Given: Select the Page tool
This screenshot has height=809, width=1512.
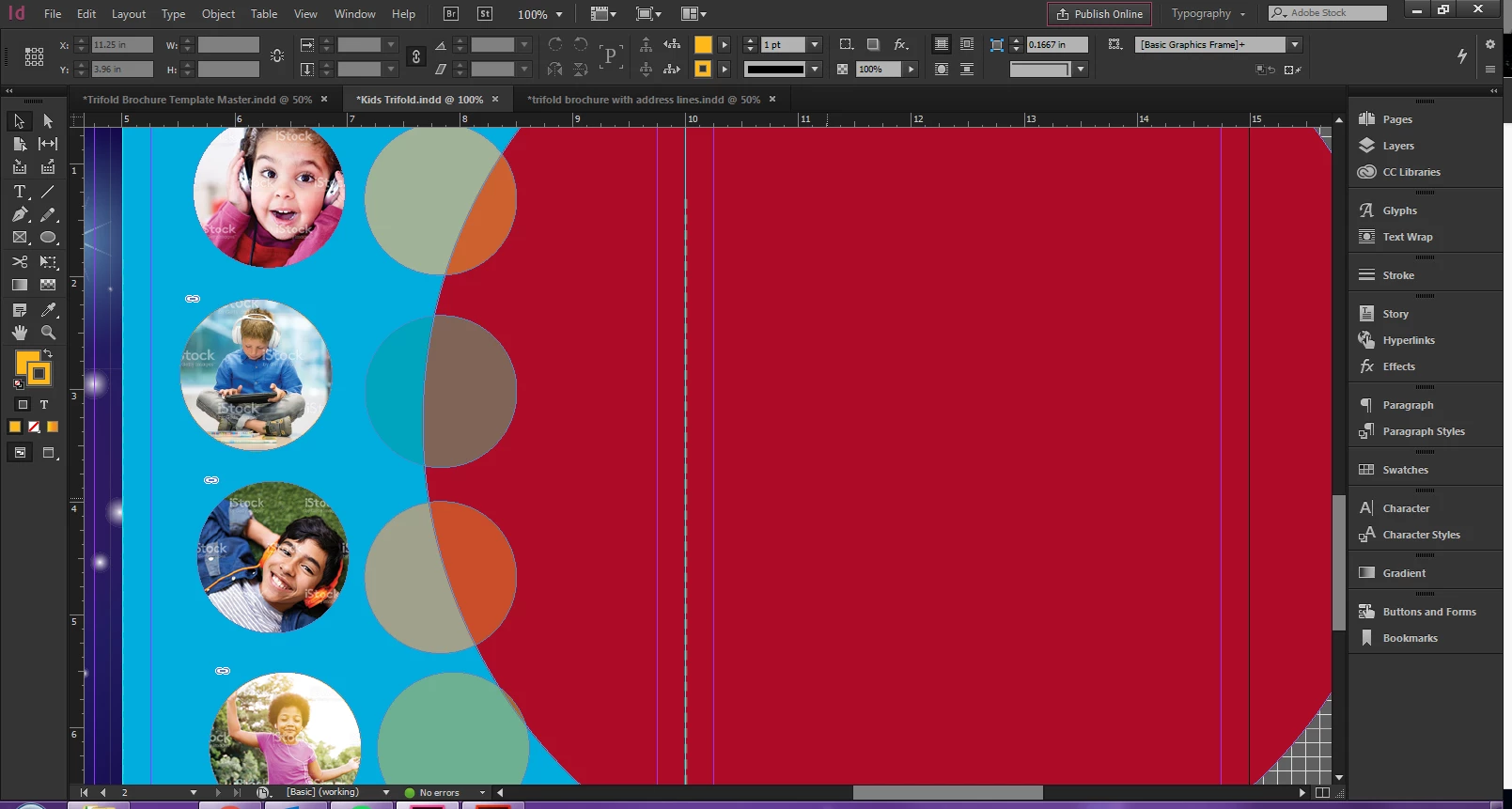Looking at the screenshot, I should point(20,144).
